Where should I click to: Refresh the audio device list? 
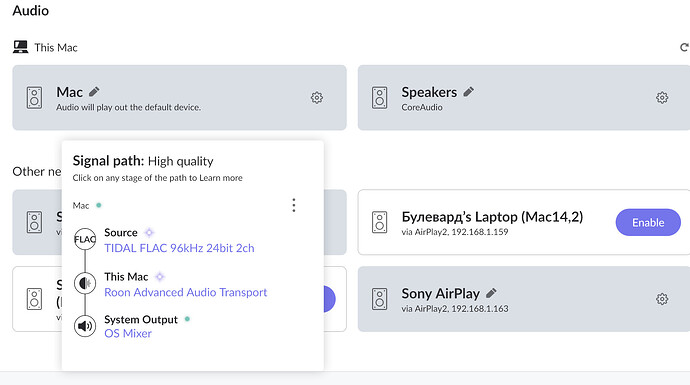pos(684,47)
